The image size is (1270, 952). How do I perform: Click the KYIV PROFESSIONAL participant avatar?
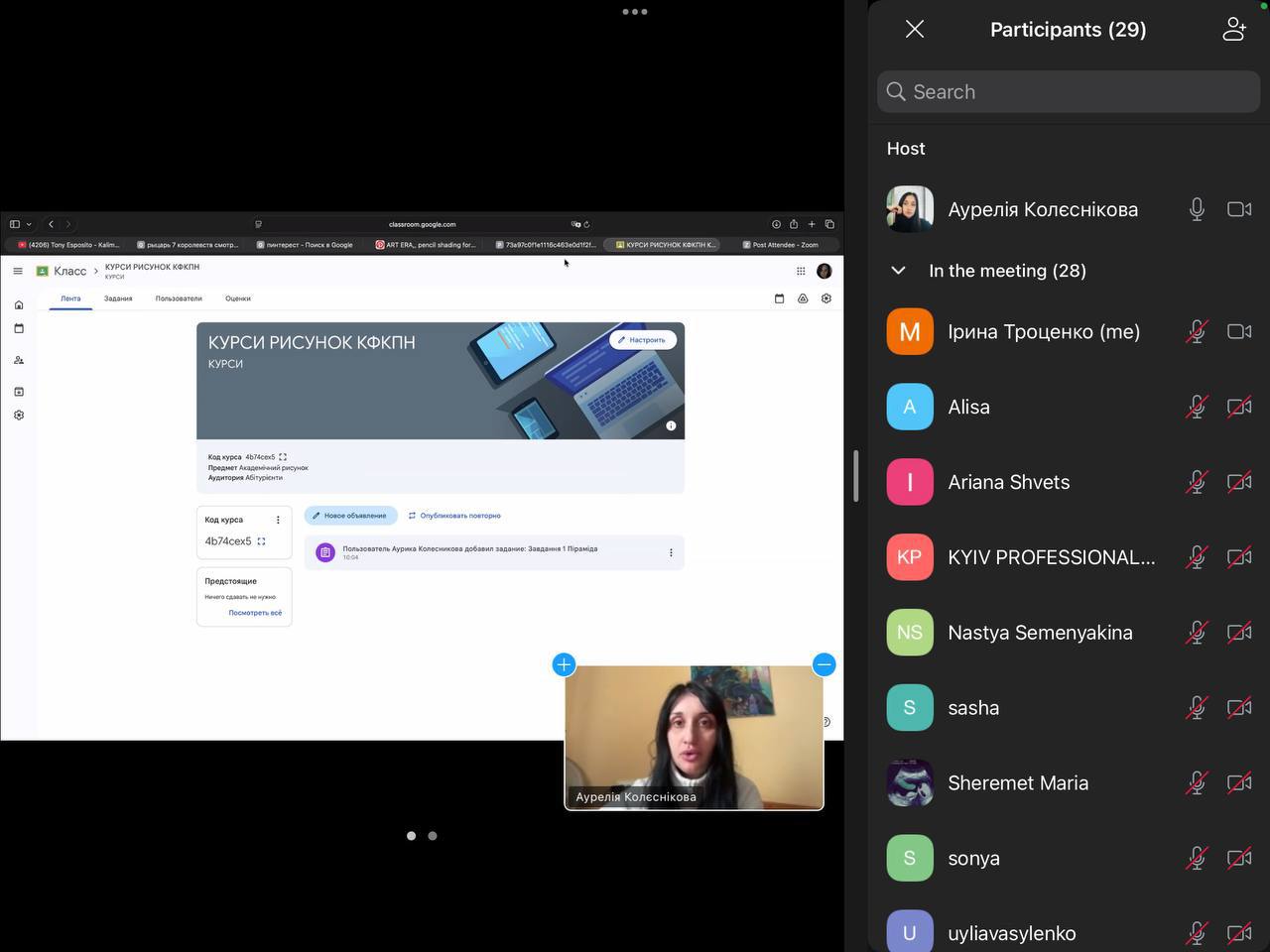910,557
